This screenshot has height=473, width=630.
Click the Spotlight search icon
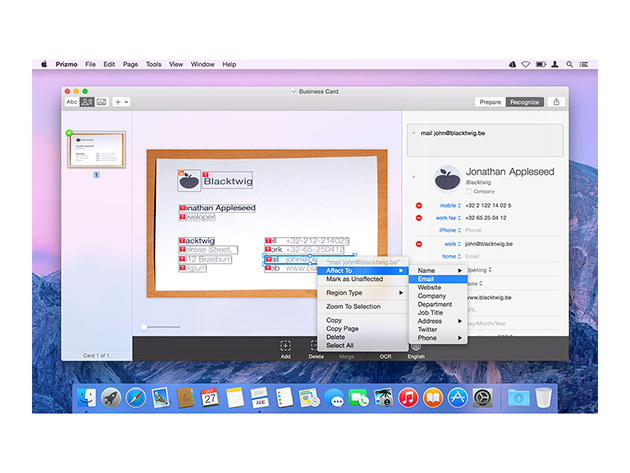point(569,64)
